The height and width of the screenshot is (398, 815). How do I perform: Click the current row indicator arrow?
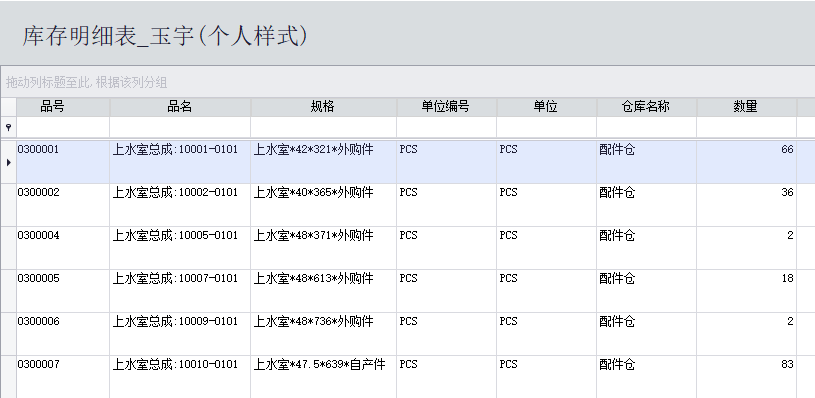[8, 162]
